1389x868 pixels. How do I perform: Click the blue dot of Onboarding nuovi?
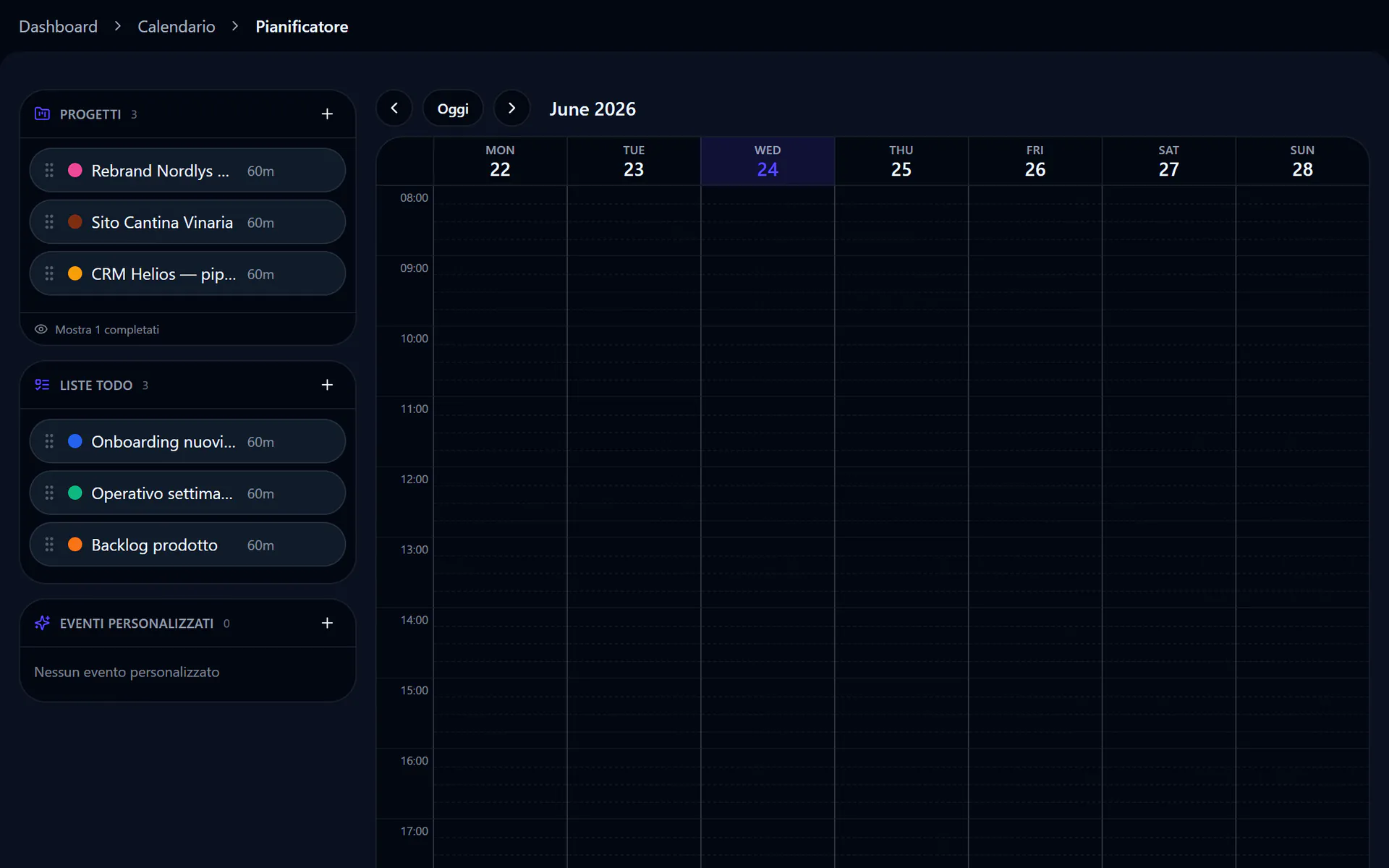75,441
